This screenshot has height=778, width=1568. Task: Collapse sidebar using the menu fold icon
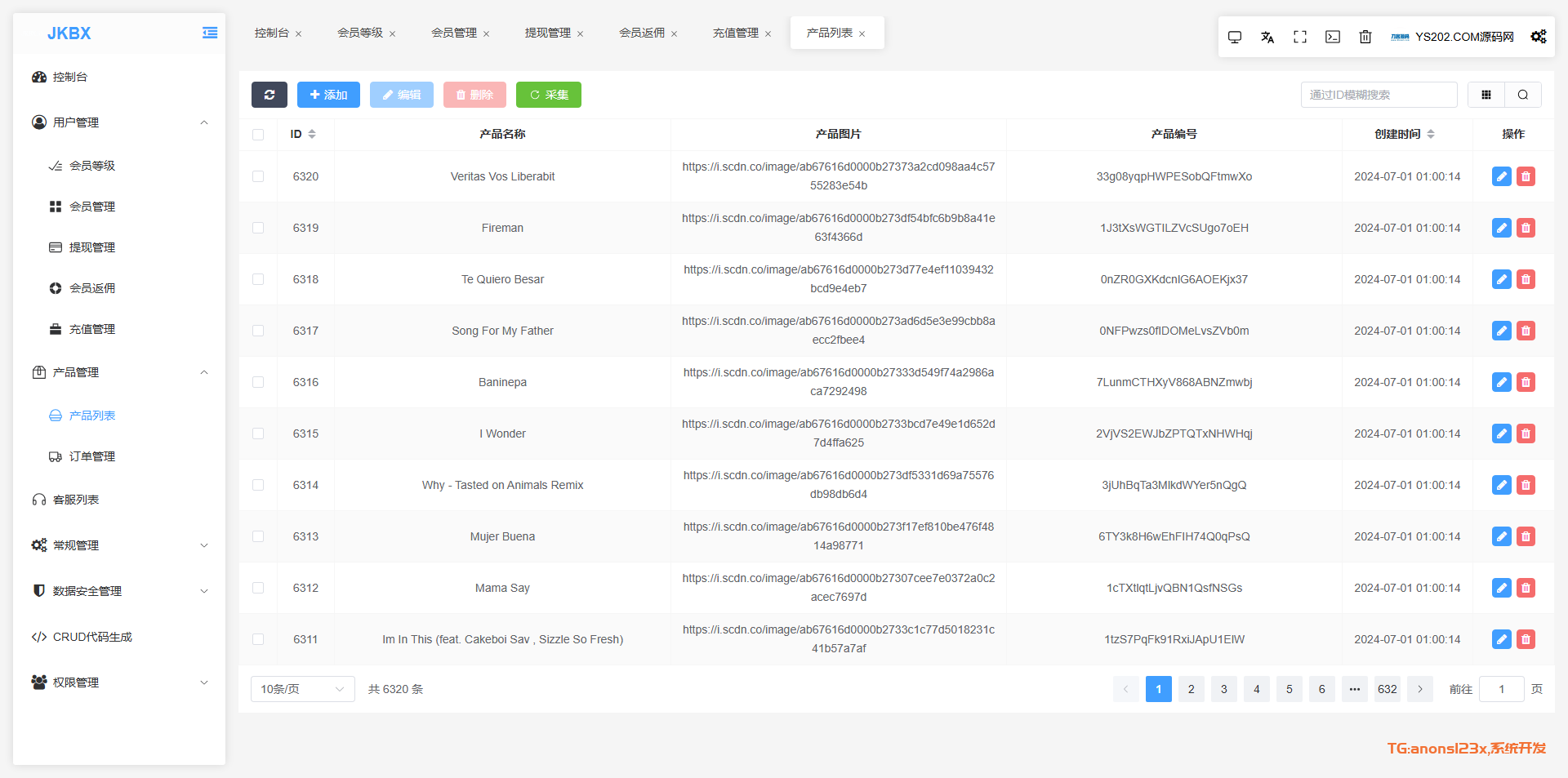click(x=210, y=33)
